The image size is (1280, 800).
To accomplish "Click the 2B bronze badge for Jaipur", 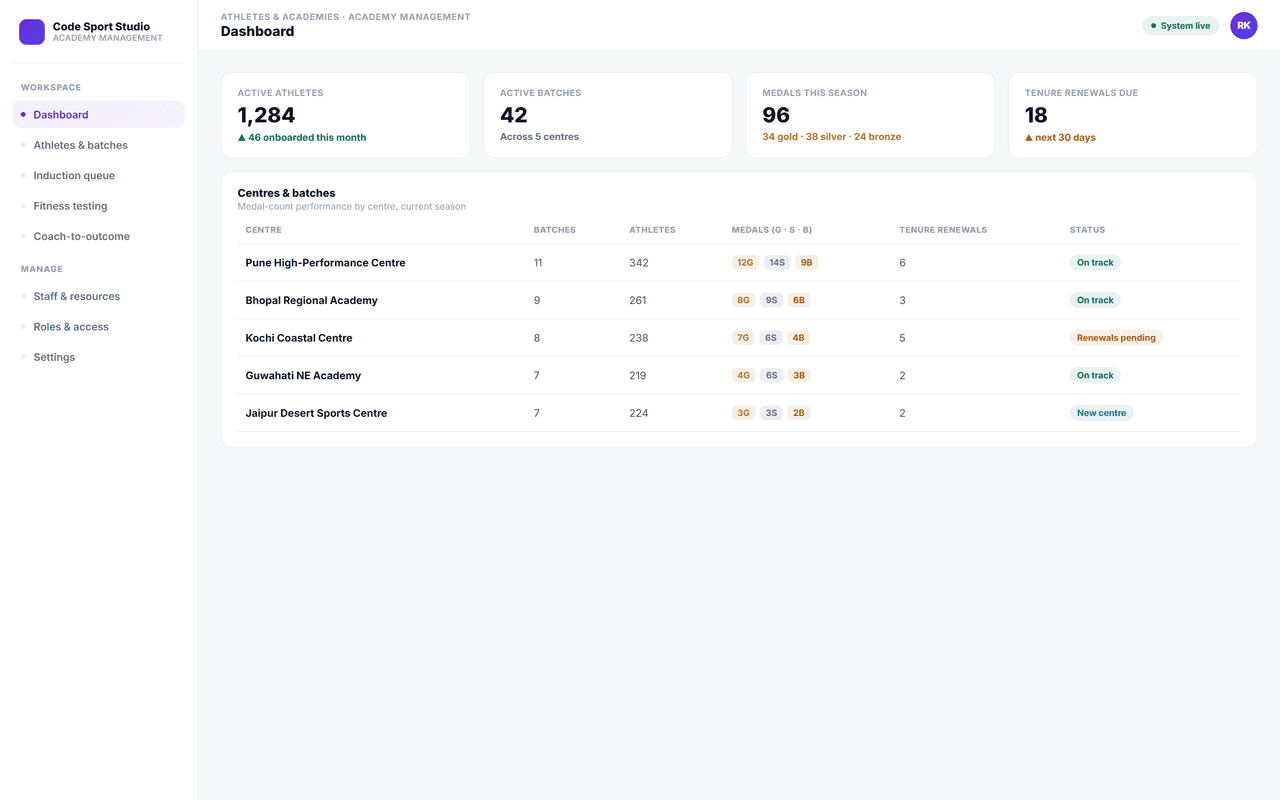I will [798, 413].
